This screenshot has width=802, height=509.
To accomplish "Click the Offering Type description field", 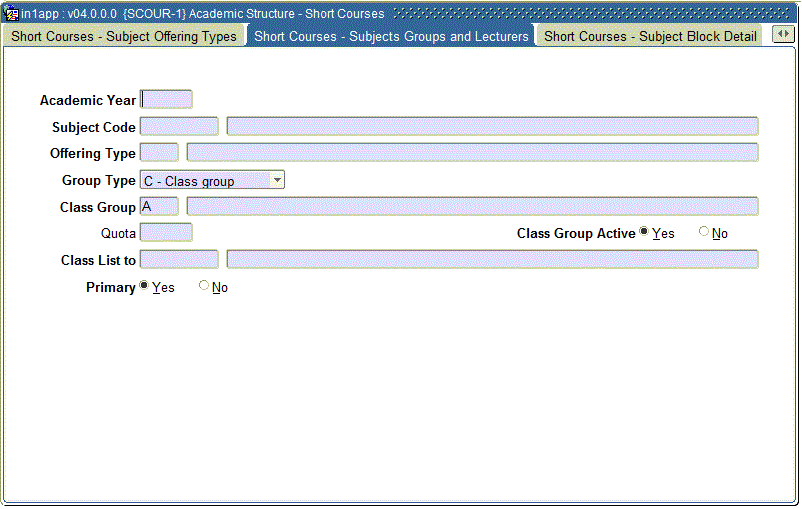I will tap(472, 152).
